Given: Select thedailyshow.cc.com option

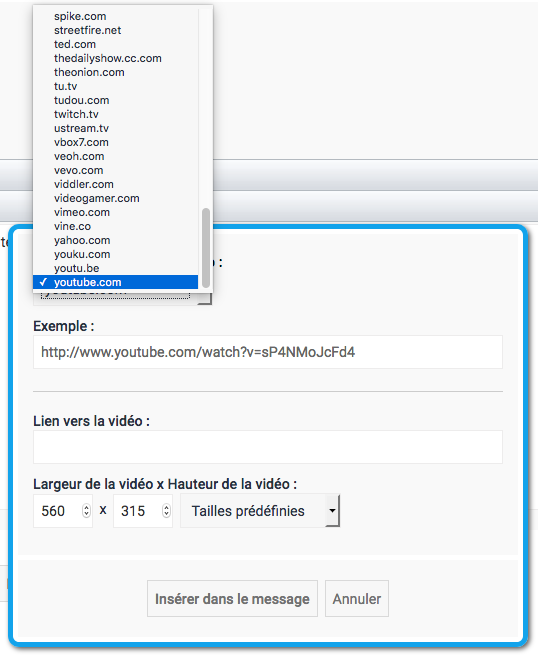Looking at the screenshot, I should 115,58.
